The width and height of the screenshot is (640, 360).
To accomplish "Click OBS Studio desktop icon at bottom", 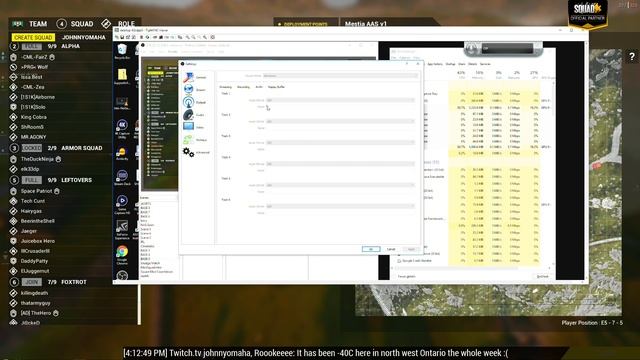I will (x=122, y=276).
